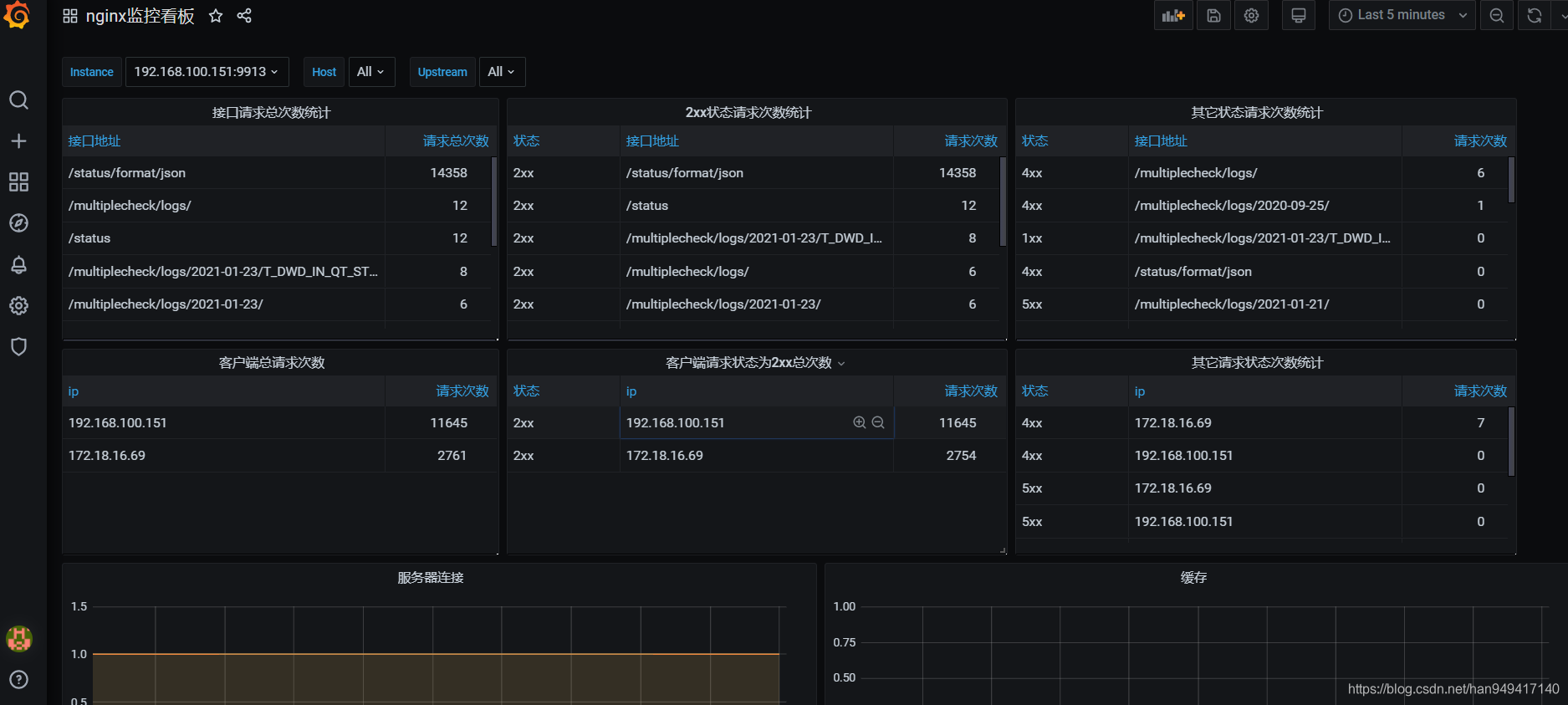
Task: Click scrollbar of 其它状态请求次数统计 table
Action: [x=1511, y=180]
